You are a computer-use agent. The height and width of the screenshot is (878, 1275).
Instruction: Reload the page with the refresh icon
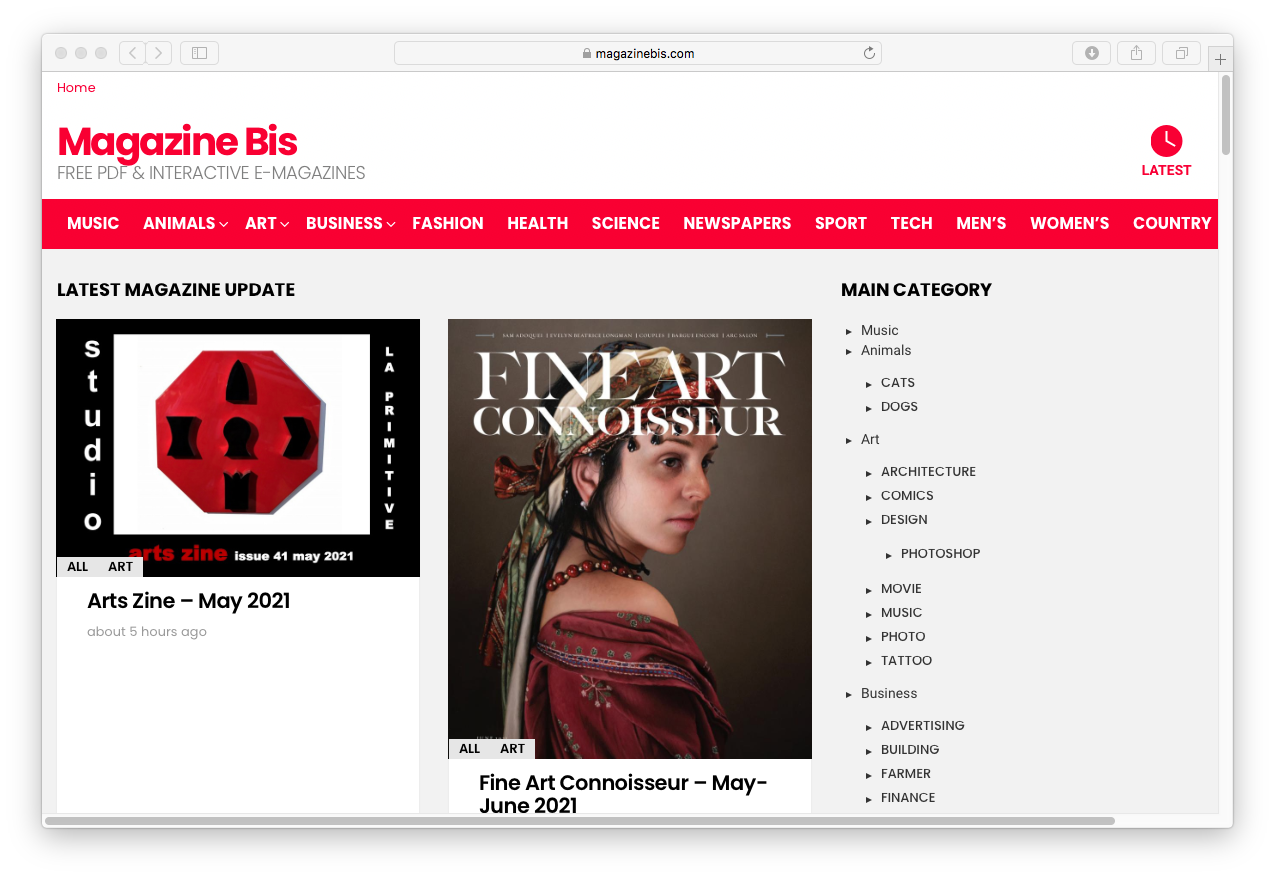tap(869, 53)
